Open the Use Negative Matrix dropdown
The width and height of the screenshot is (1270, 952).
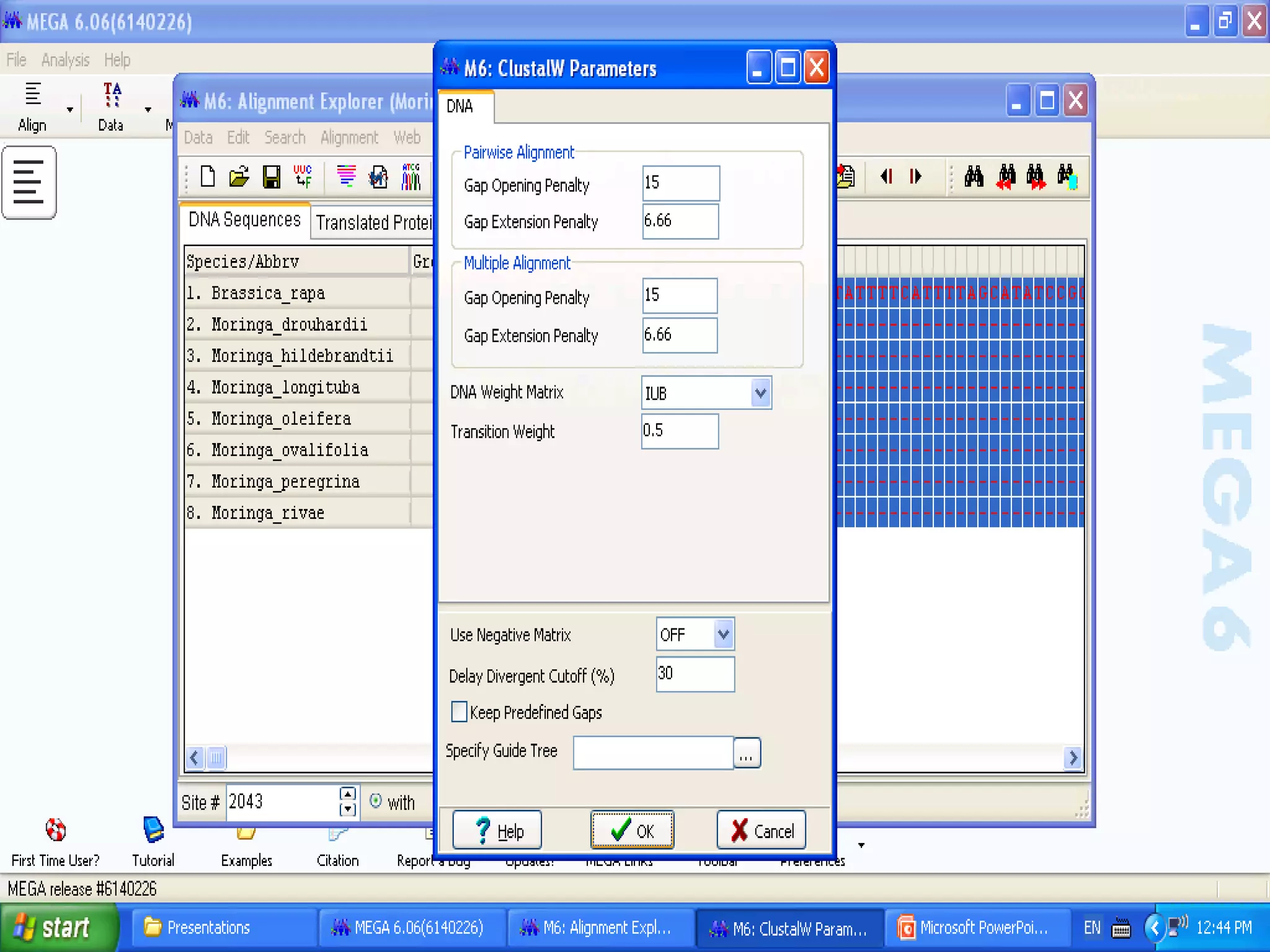pyautogui.click(x=723, y=634)
